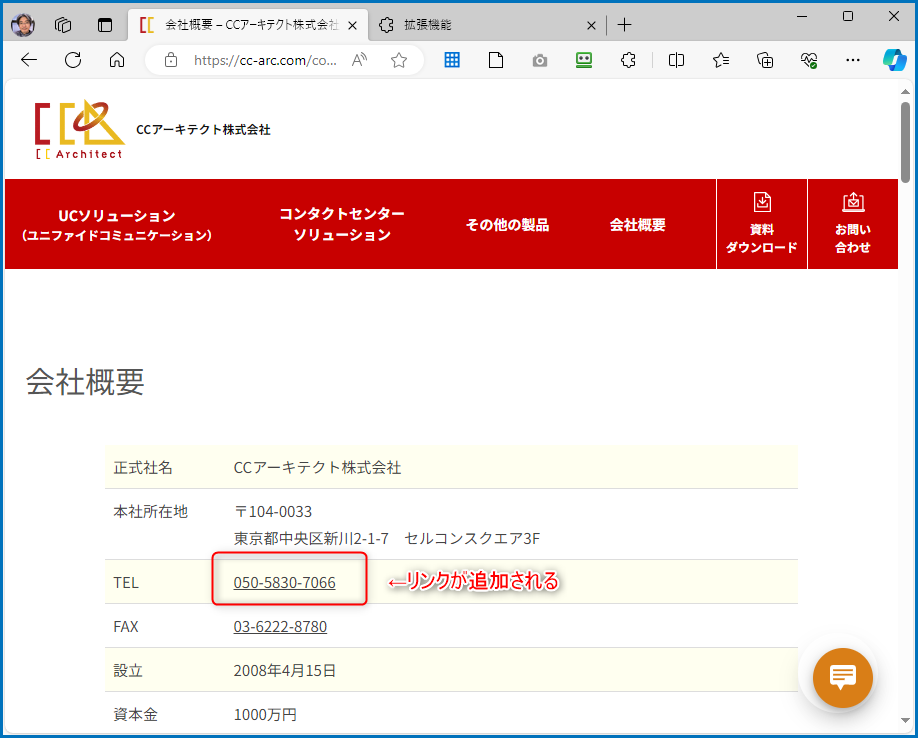
Task: Select the postal code 〒104-0033
Action: (273, 512)
